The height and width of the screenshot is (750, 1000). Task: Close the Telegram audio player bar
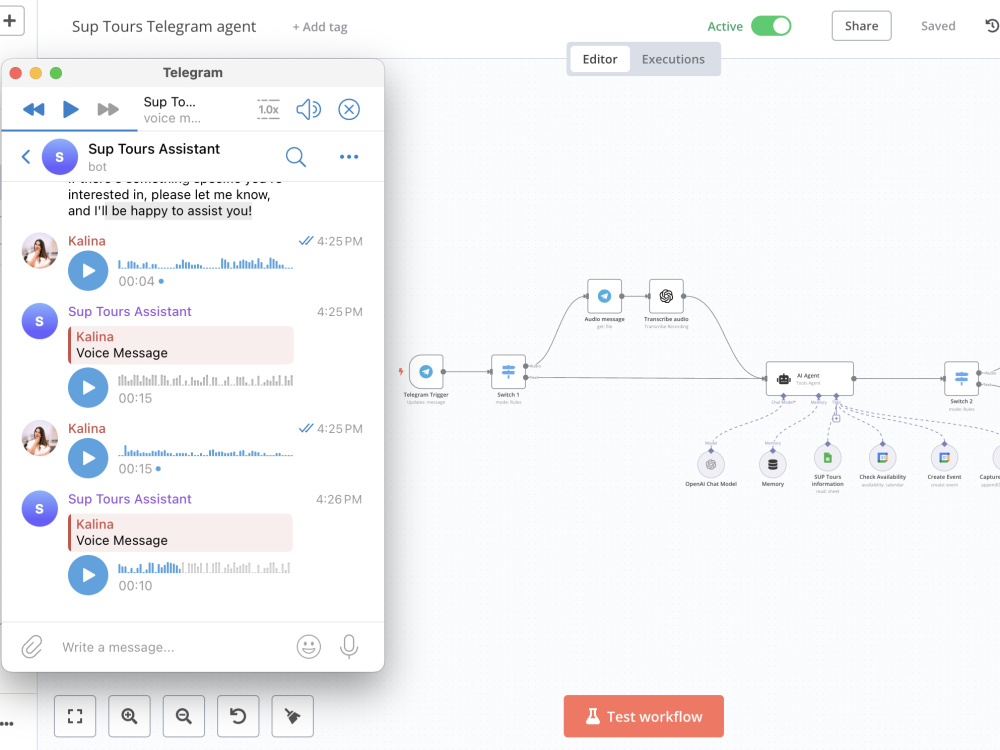pos(349,110)
